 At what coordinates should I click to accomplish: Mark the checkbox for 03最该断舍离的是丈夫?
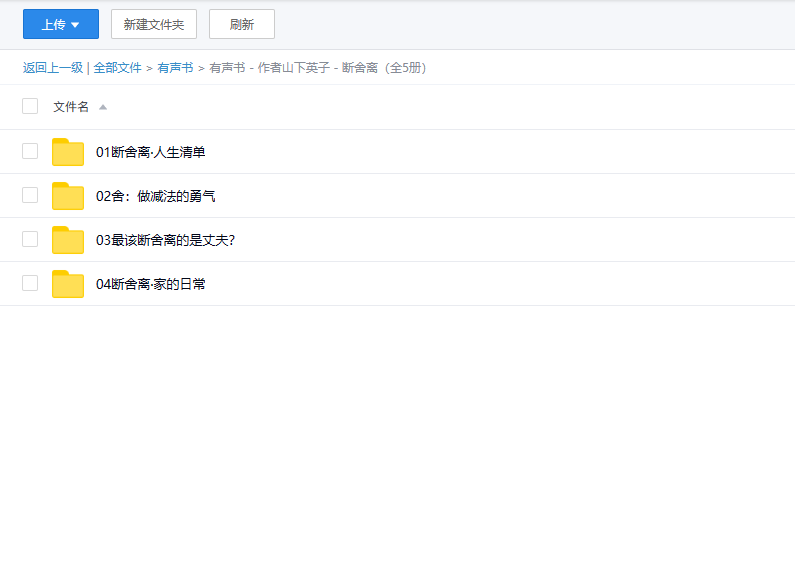click(30, 239)
